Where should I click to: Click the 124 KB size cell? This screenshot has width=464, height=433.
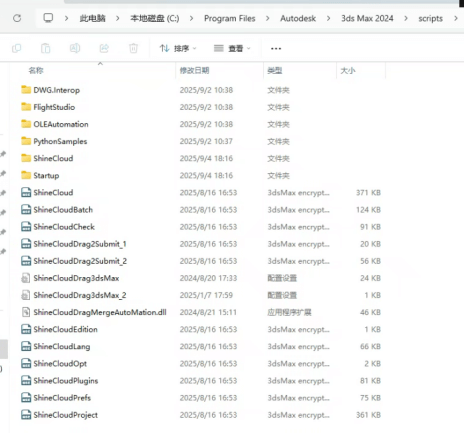coord(368,210)
